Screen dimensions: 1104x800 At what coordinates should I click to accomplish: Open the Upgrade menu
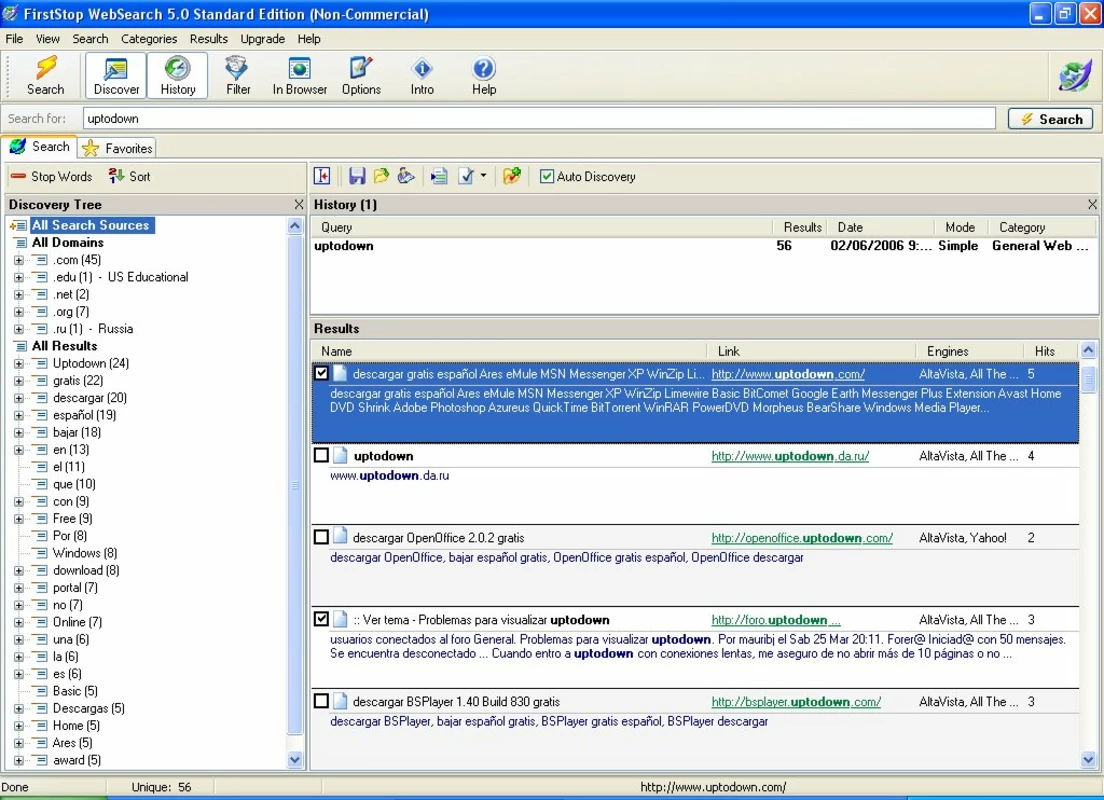pos(263,39)
